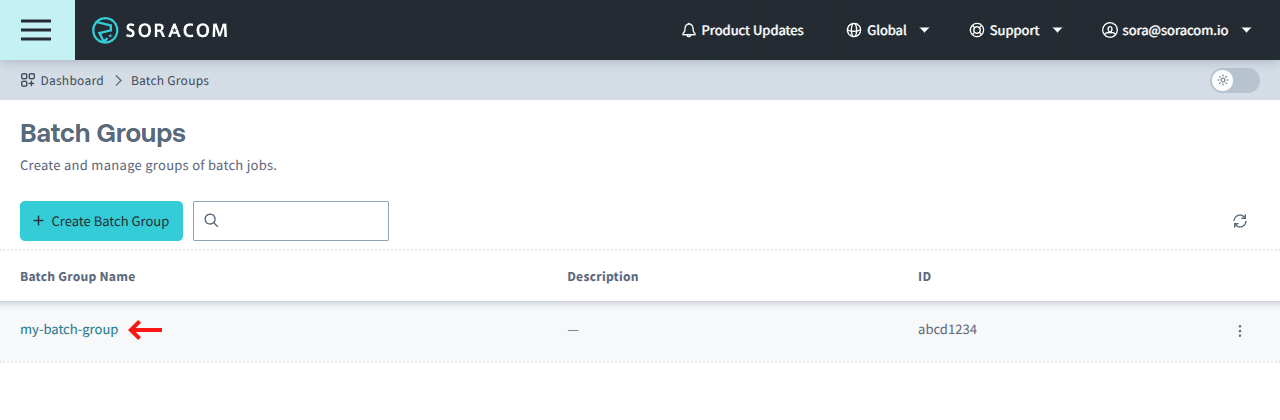This screenshot has height=420, width=1280.
Task: Open Product Updates notifications
Action: click(x=742, y=30)
